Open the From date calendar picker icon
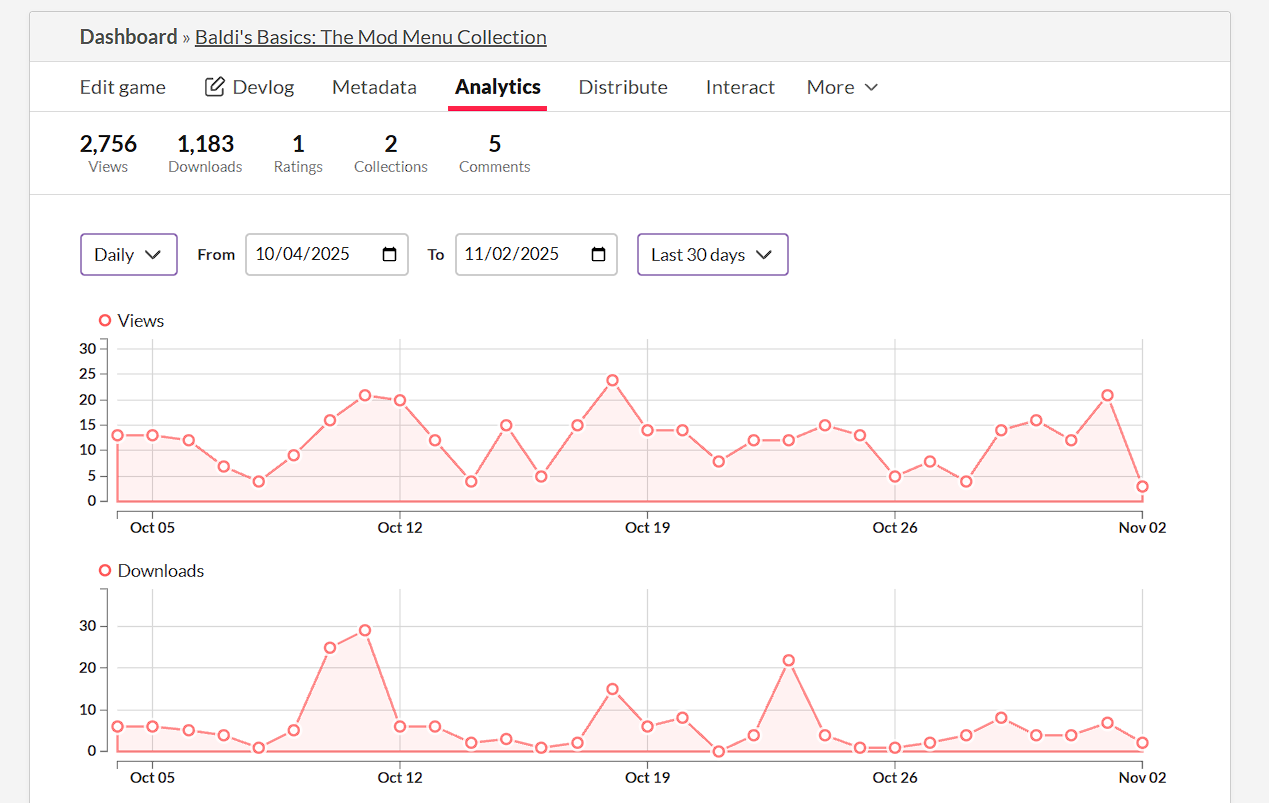1269x803 pixels. [x=390, y=254]
